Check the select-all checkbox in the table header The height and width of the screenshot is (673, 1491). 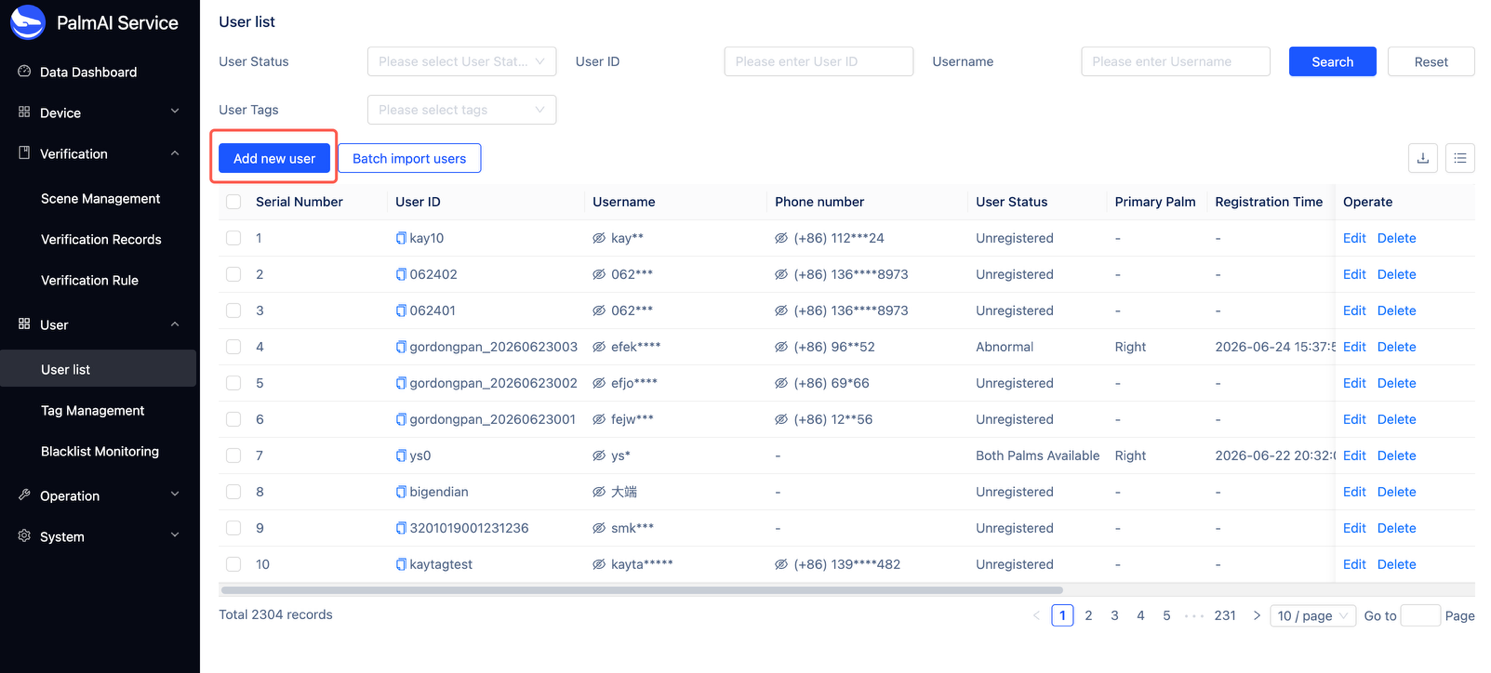[x=233, y=202]
